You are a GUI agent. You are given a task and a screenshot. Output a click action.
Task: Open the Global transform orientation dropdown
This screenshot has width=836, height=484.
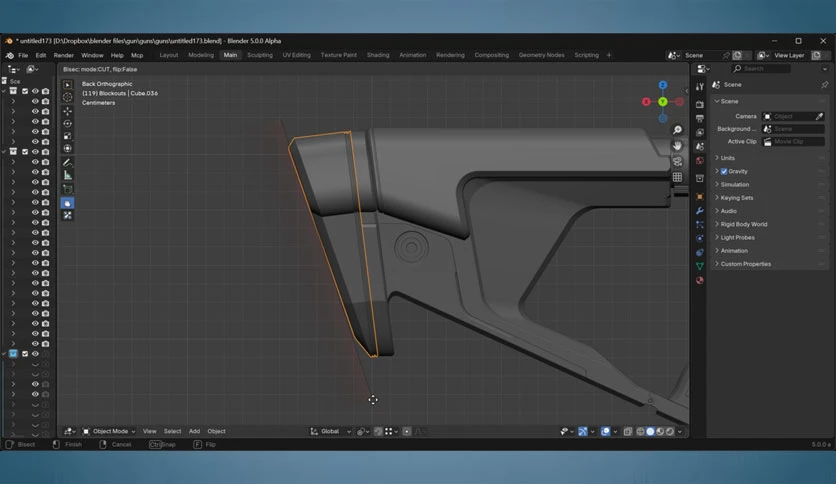coord(331,431)
